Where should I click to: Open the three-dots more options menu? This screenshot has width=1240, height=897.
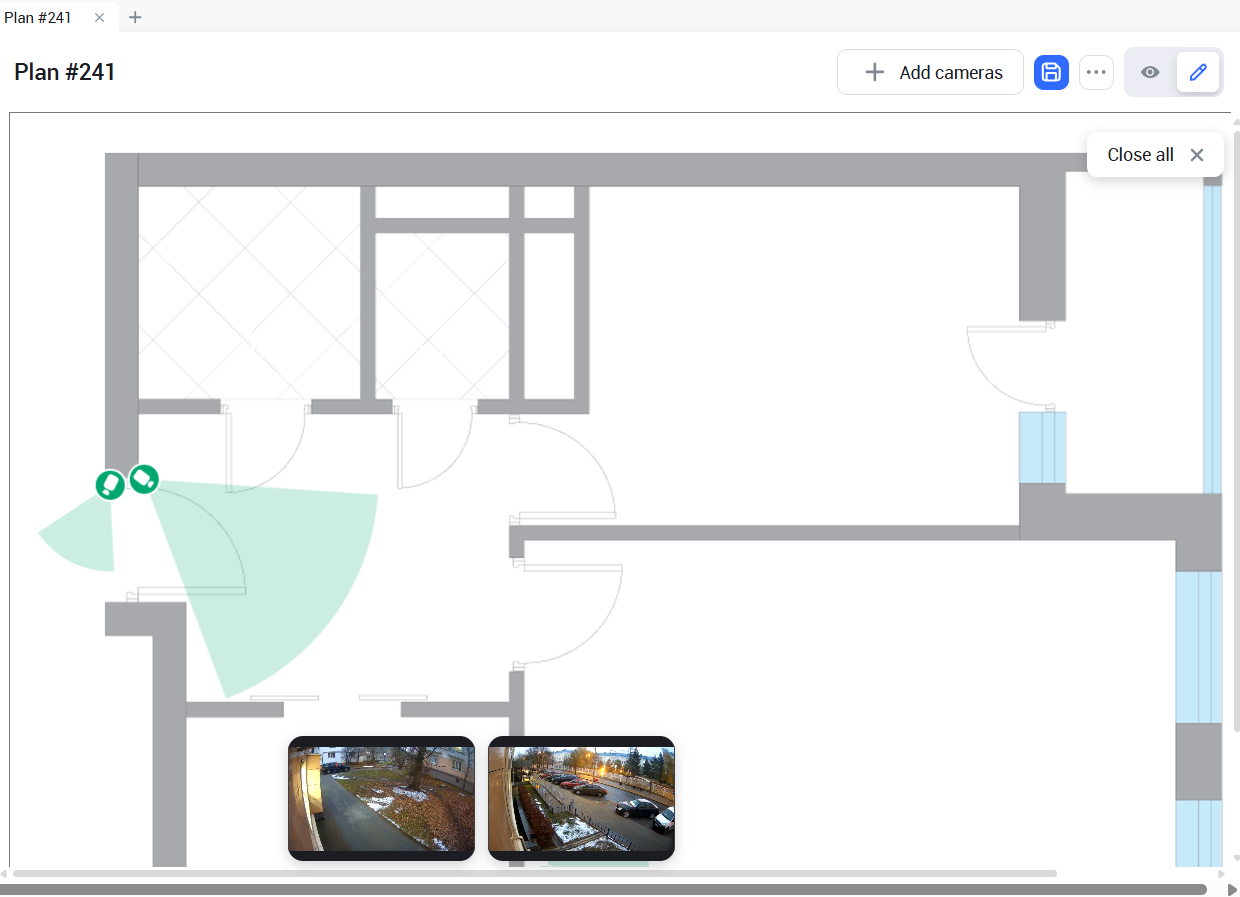pos(1096,72)
